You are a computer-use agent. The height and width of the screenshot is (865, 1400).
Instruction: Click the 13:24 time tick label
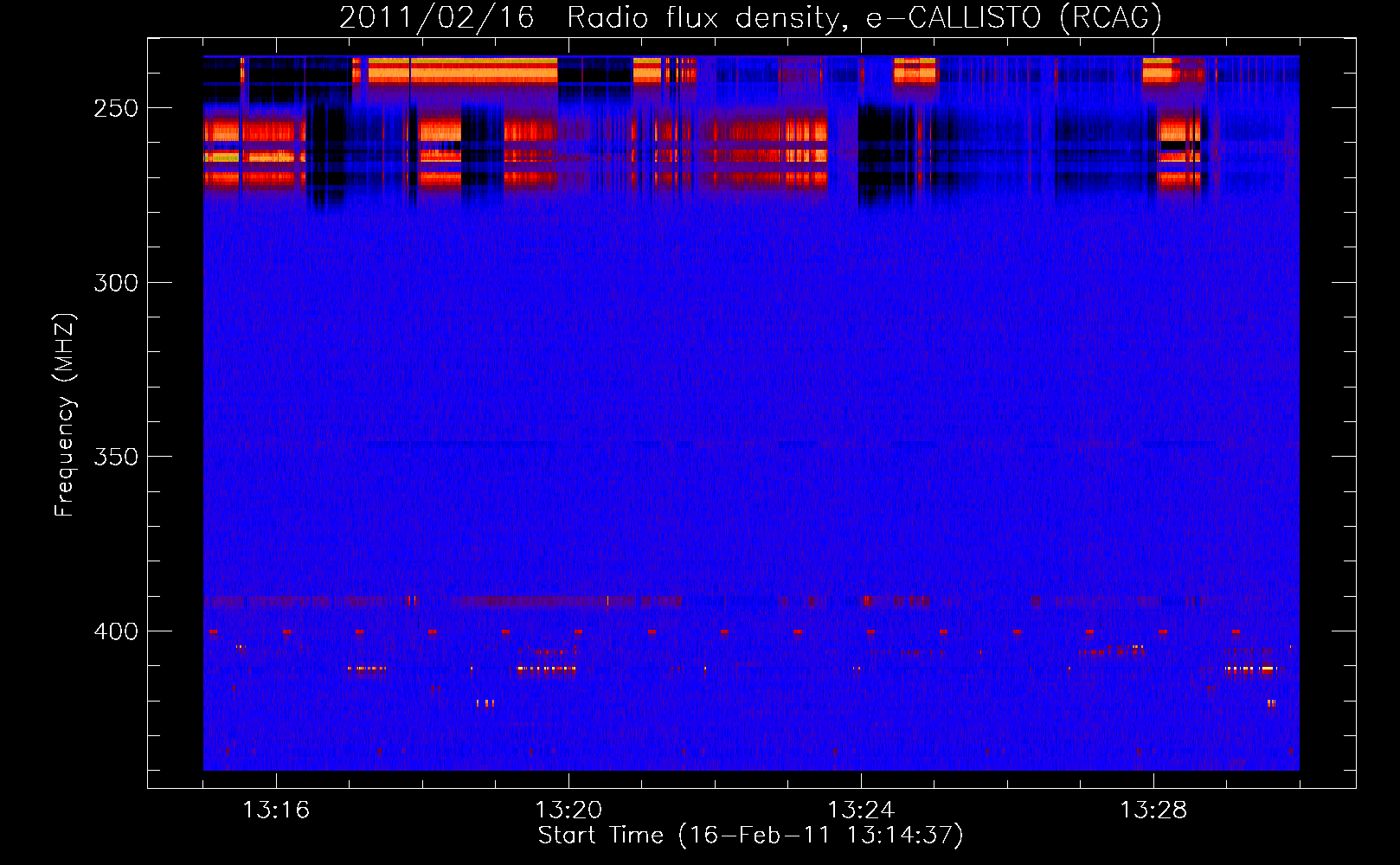[861, 810]
